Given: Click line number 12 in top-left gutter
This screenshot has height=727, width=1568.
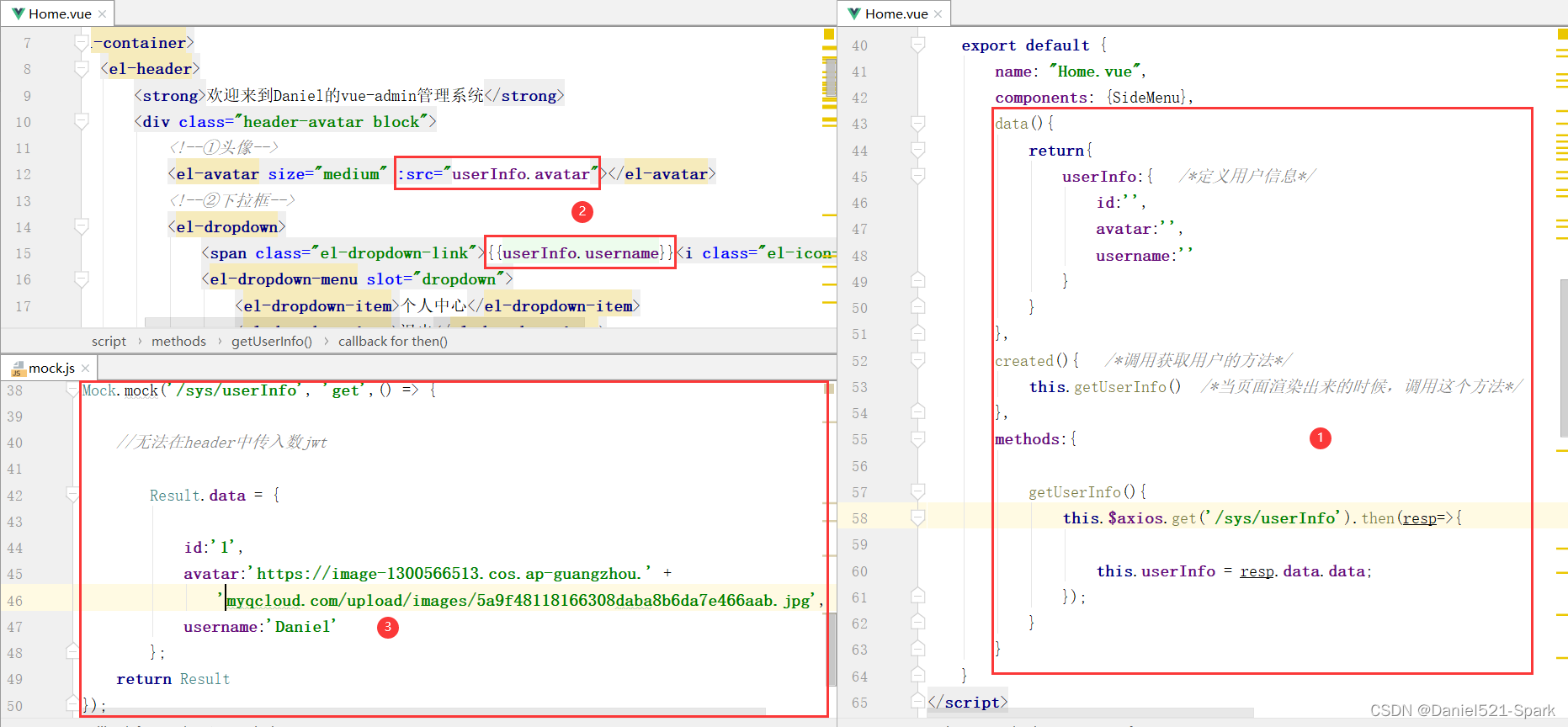Looking at the screenshot, I should click(x=23, y=174).
